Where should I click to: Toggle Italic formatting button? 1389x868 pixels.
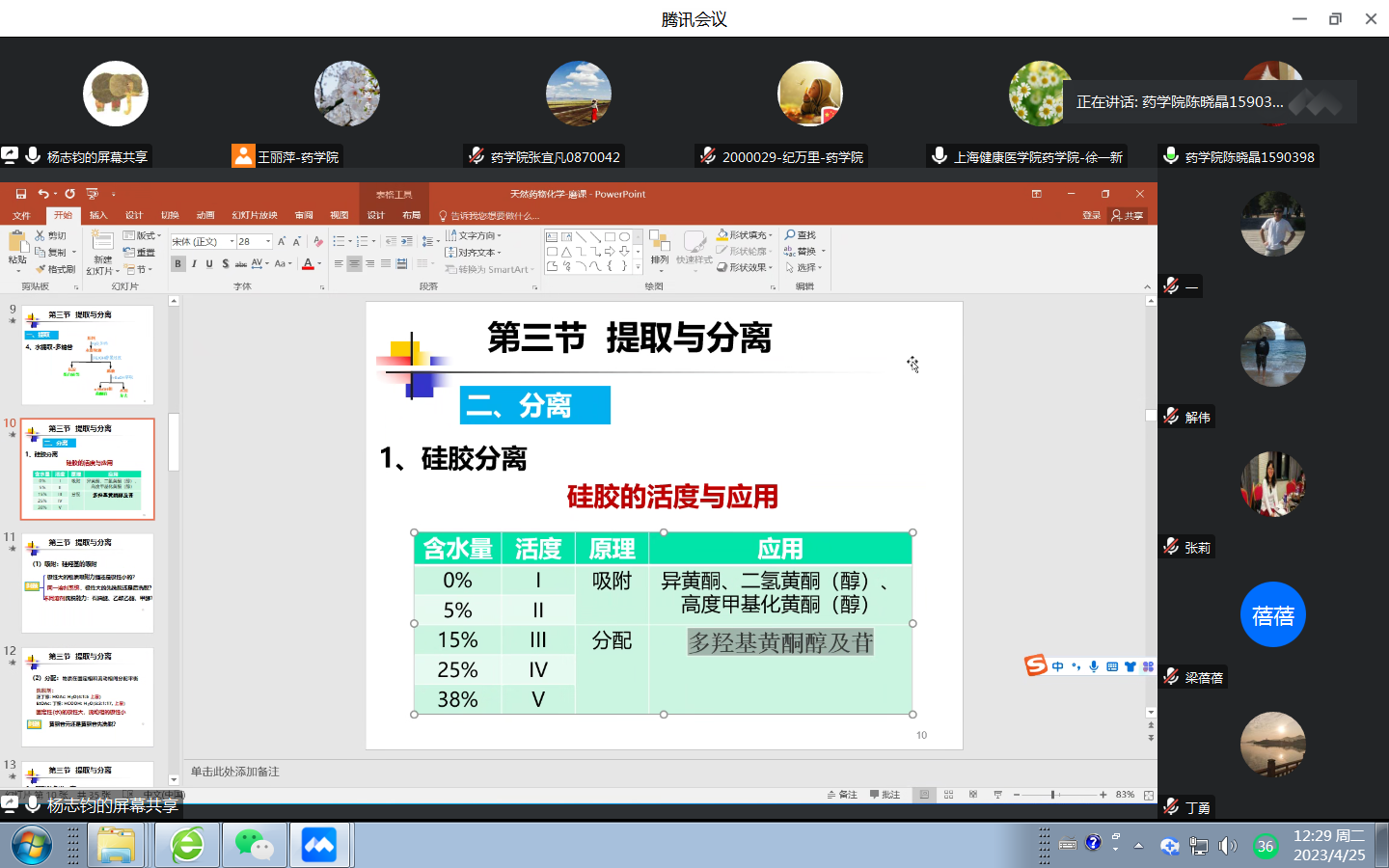click(x=194, y=263)
